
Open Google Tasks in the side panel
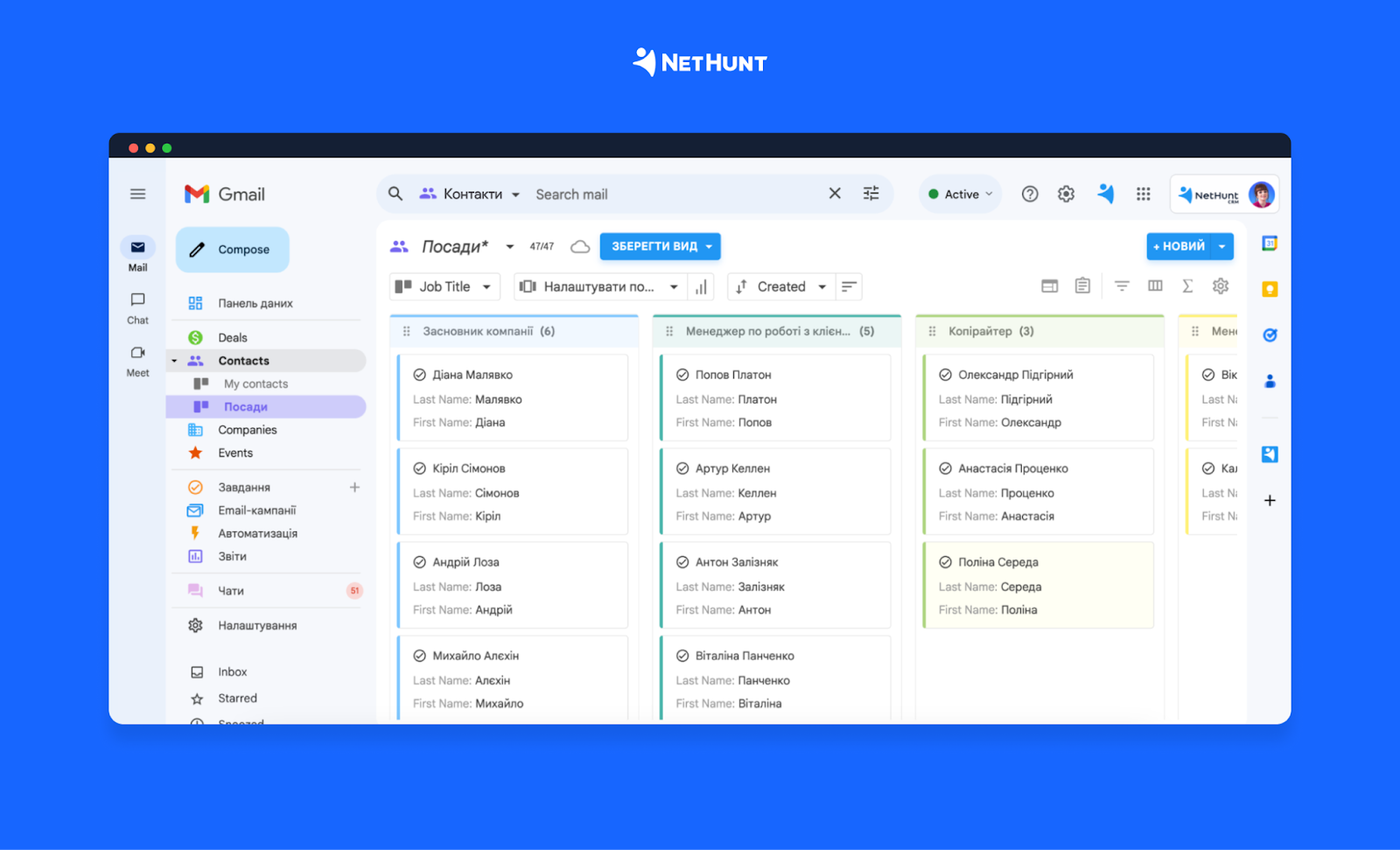tap(1270, 335)
